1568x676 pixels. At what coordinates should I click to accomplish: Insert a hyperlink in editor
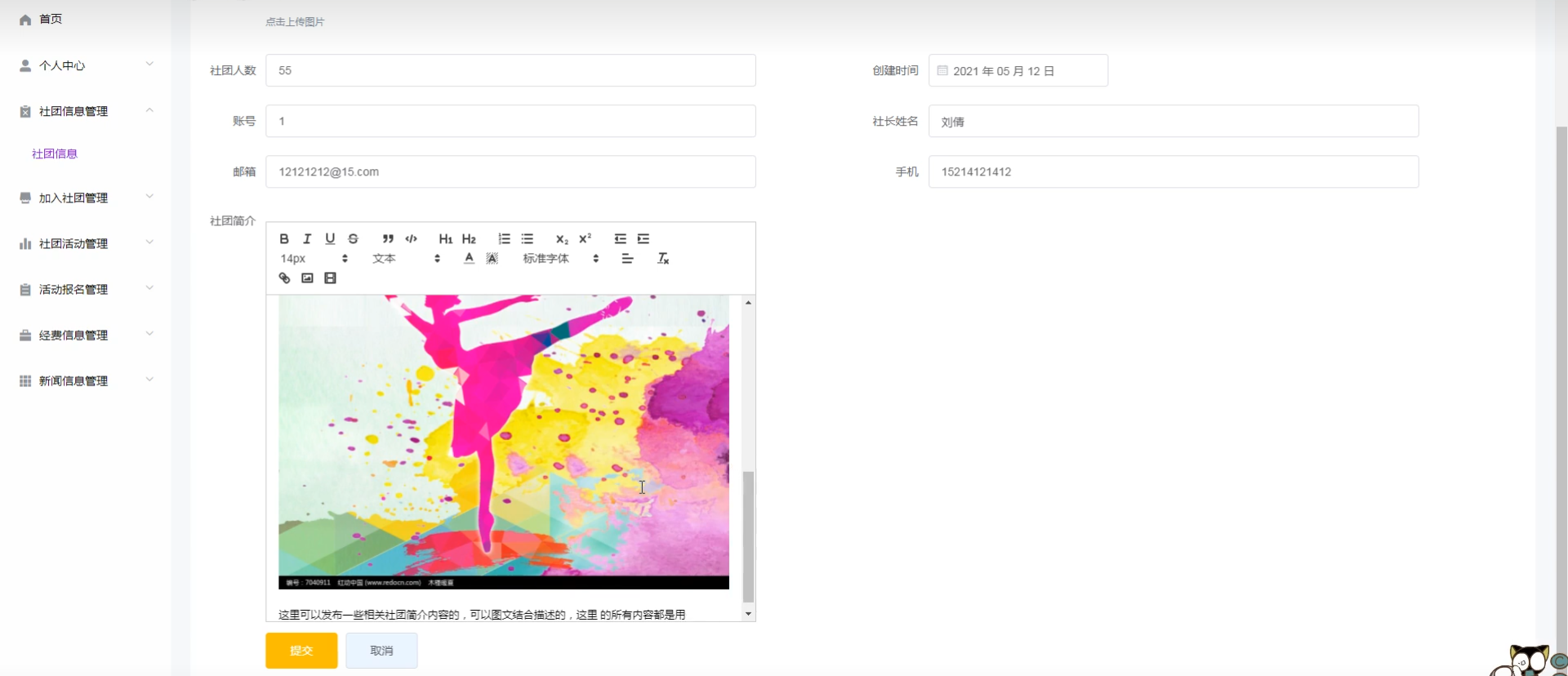(x=284, y=278)
